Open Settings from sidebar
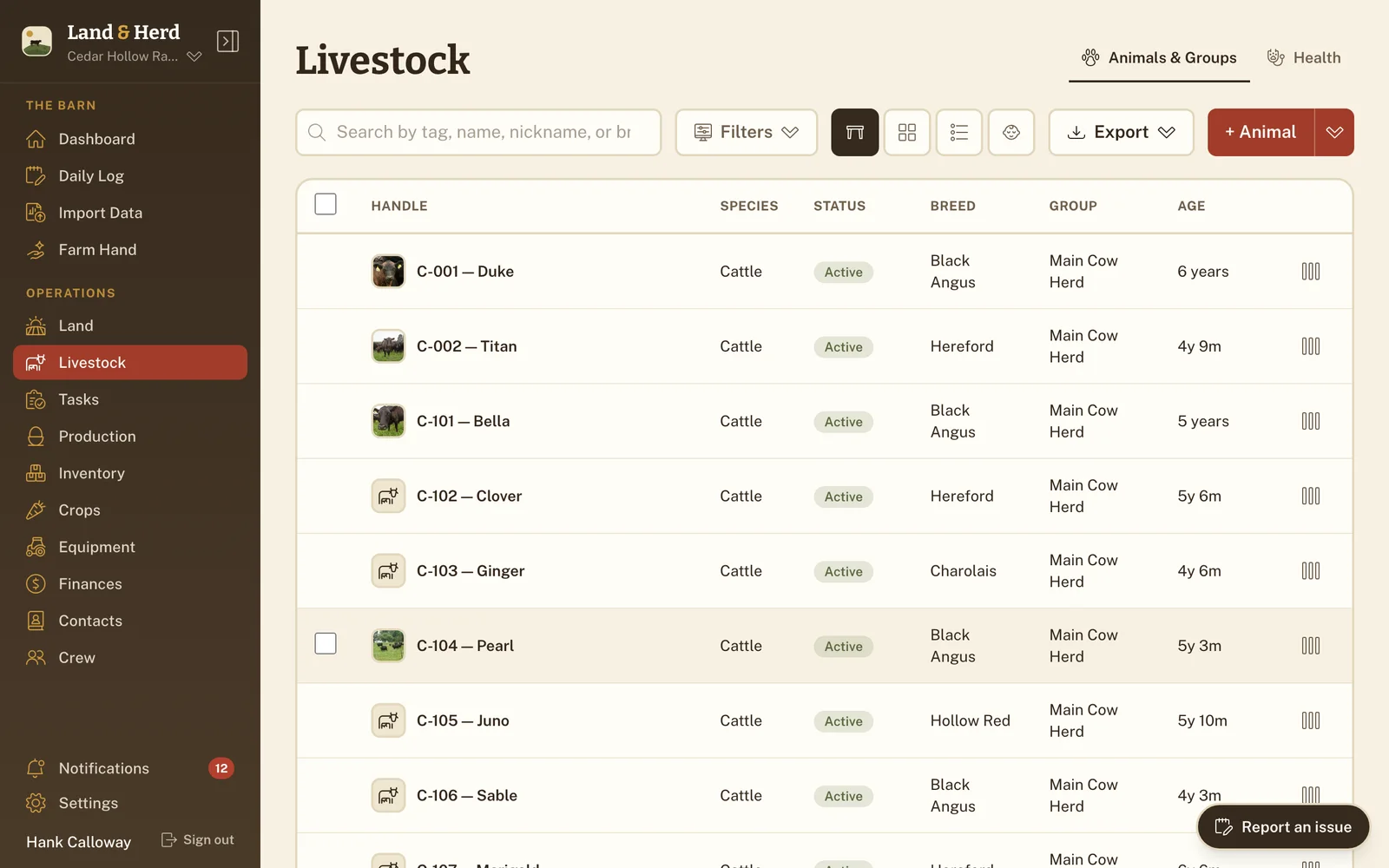The image size is (1389, 868). coord(130,803)
